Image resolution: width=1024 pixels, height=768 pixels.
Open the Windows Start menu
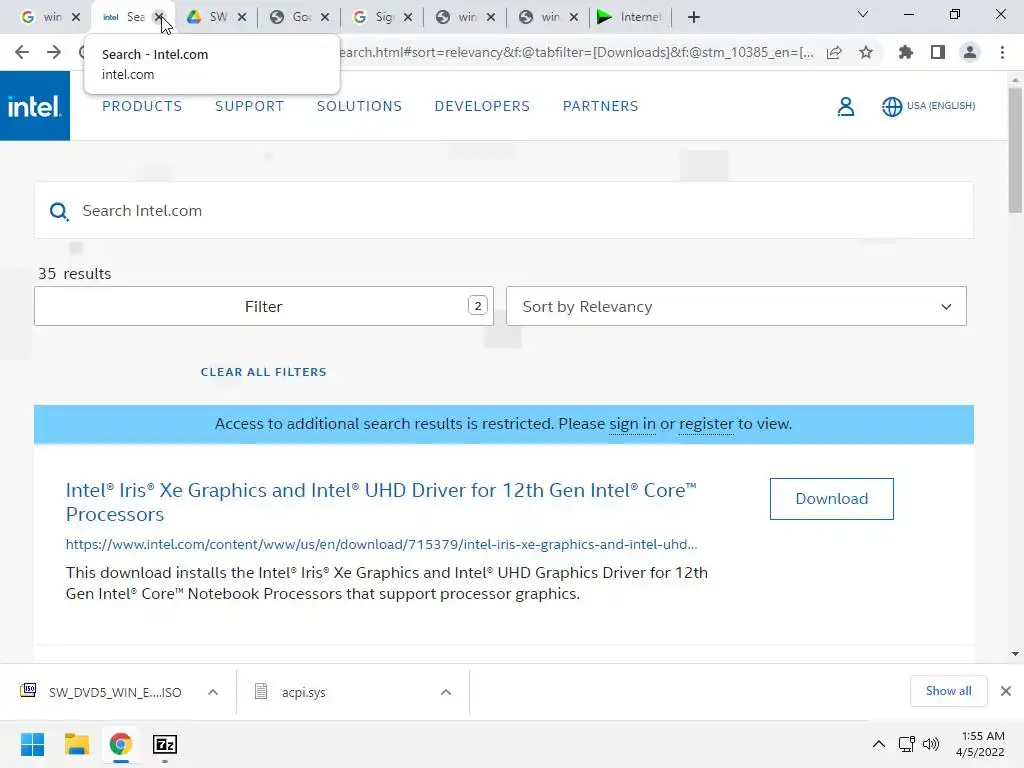click(32, 744)
